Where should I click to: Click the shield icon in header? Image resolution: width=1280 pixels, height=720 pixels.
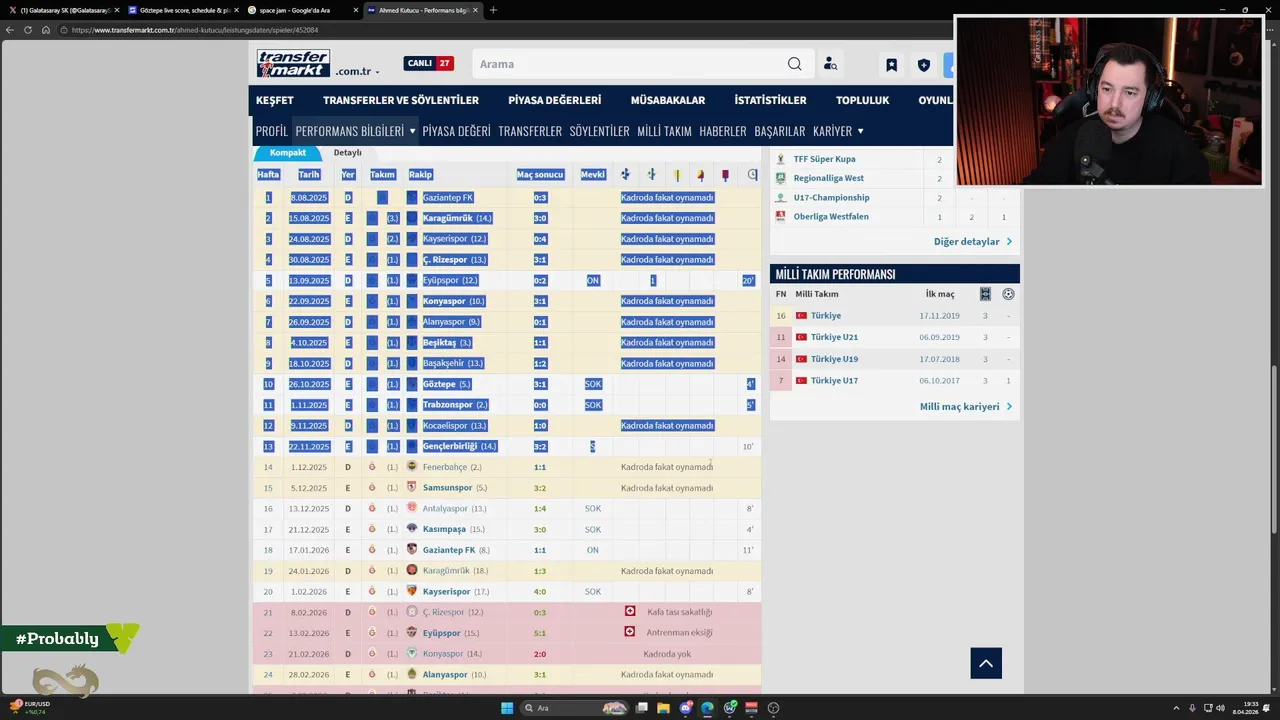(924, 65)
